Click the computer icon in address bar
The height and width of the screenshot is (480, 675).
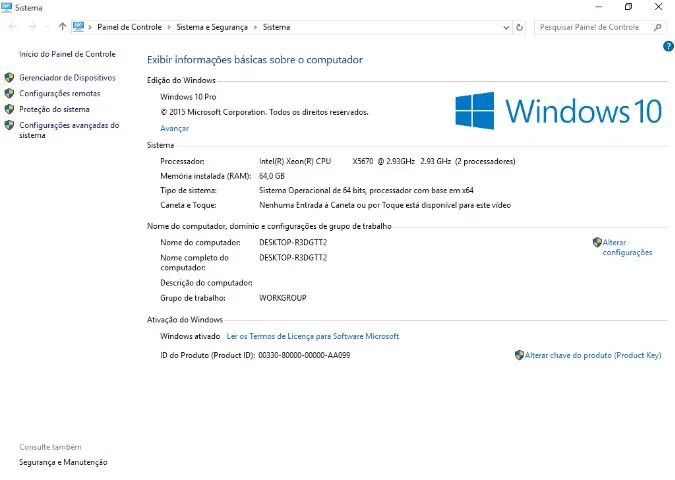tap(78, 27)
